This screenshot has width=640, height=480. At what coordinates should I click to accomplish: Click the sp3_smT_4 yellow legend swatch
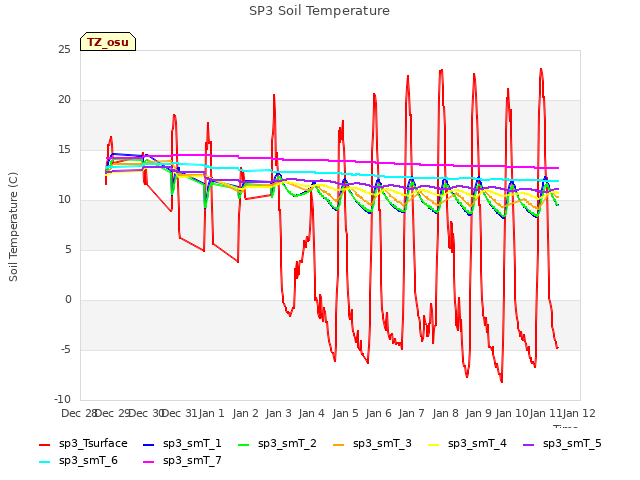tap(433, 444)
